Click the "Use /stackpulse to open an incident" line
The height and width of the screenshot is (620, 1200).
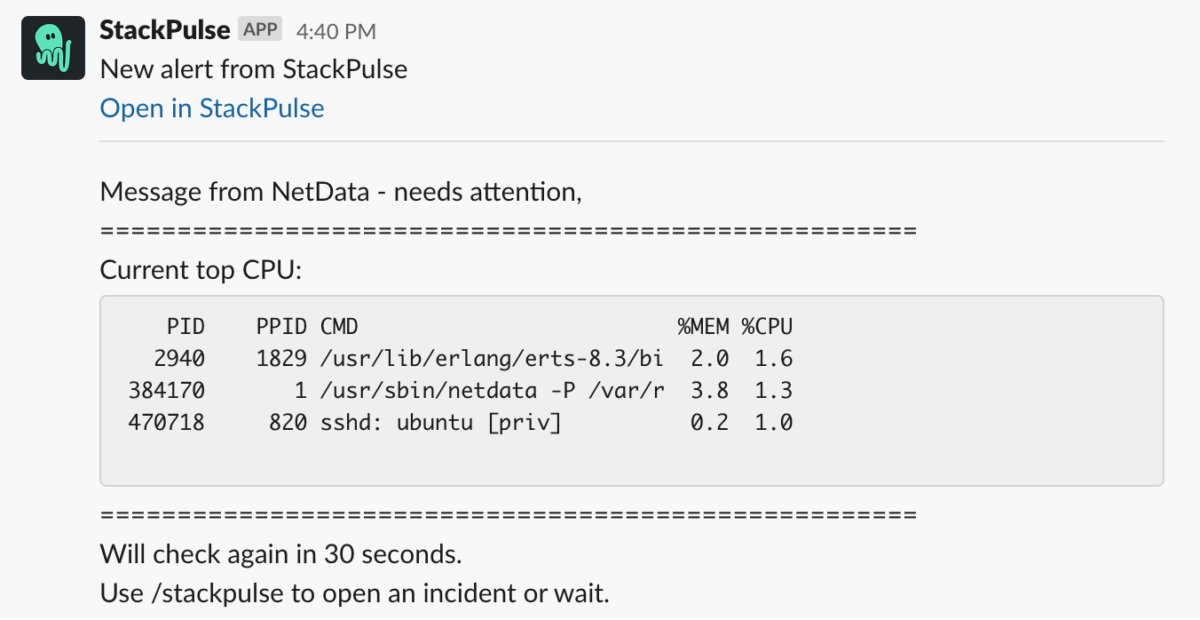click(354, 593)
